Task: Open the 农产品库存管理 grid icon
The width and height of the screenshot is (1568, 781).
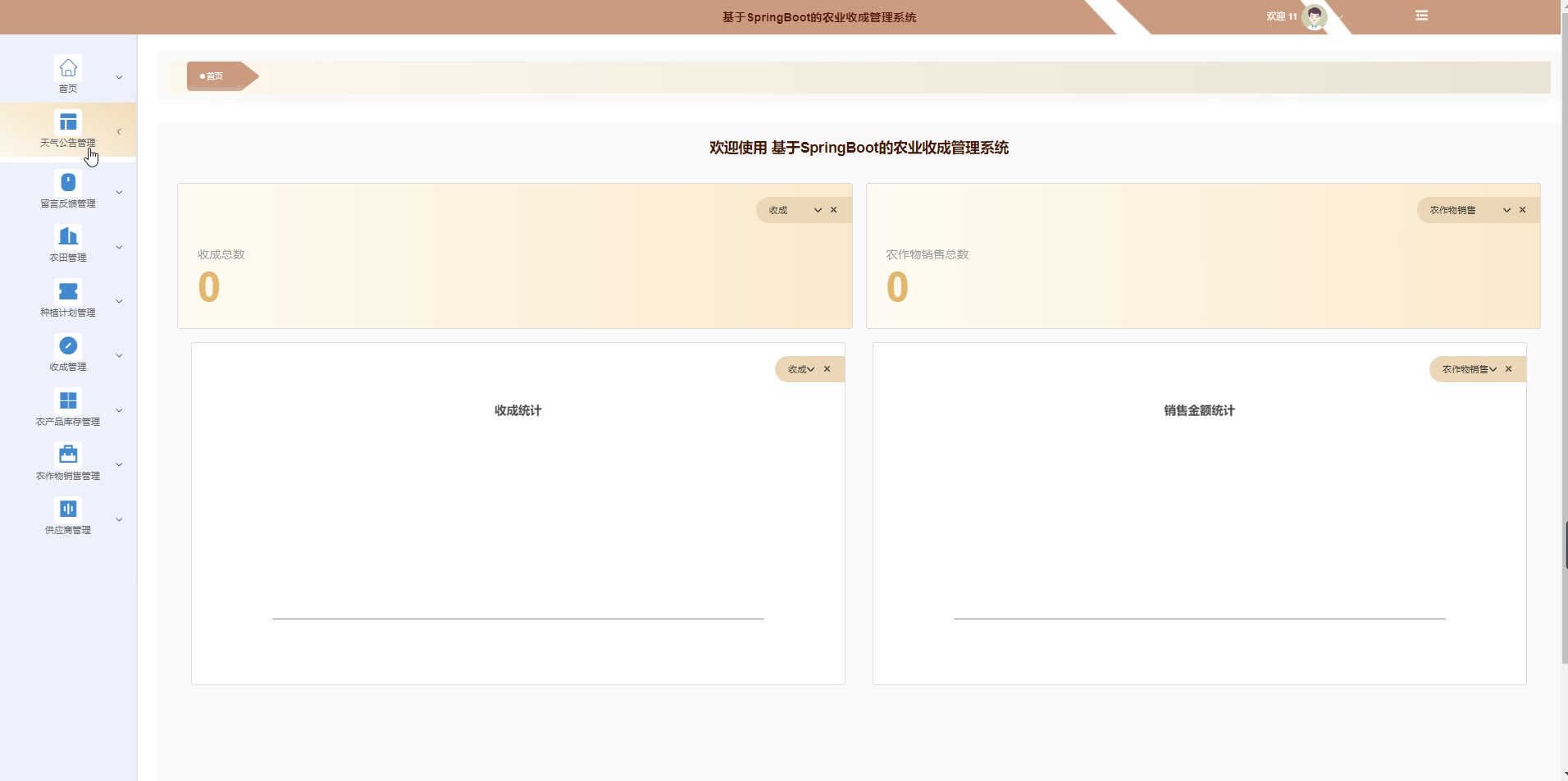Action: [x=68, y=400]
